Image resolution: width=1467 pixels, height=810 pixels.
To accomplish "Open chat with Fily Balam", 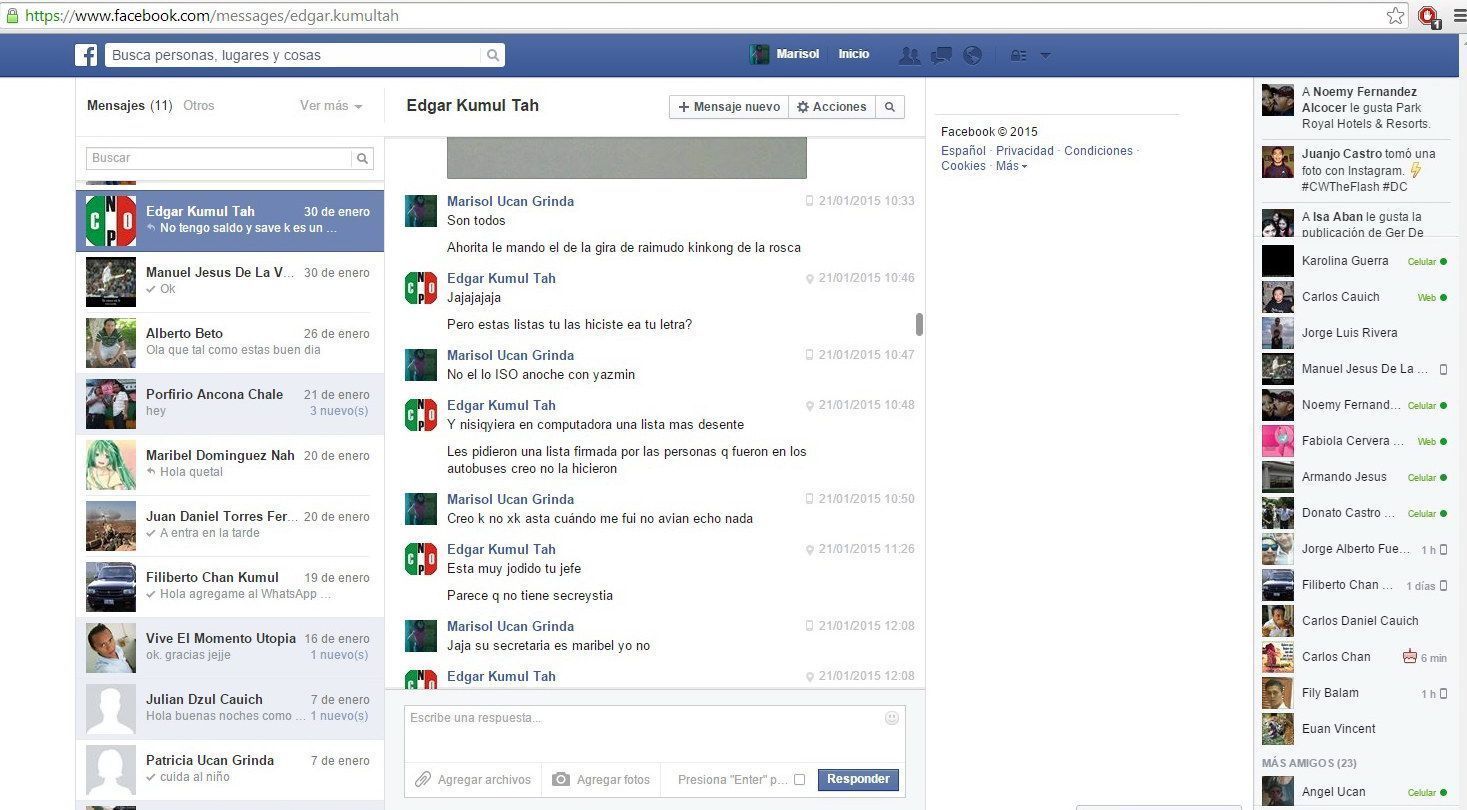I will [1355, 693].
